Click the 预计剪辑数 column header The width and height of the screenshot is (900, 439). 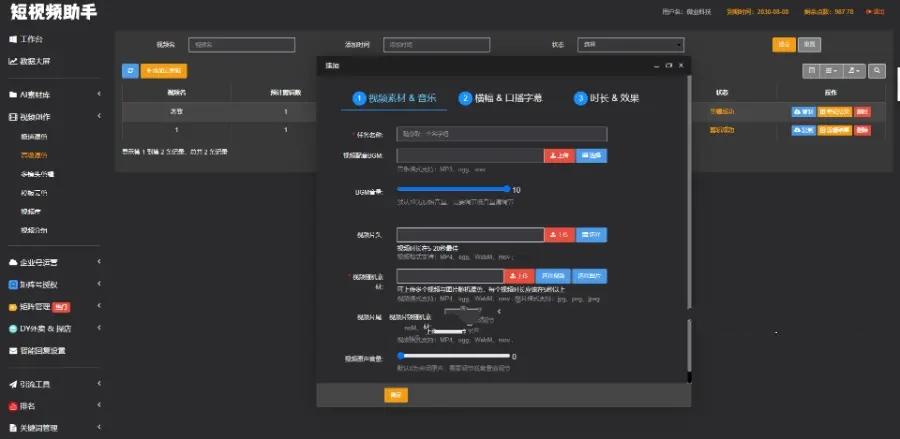(x=285, y=92)
